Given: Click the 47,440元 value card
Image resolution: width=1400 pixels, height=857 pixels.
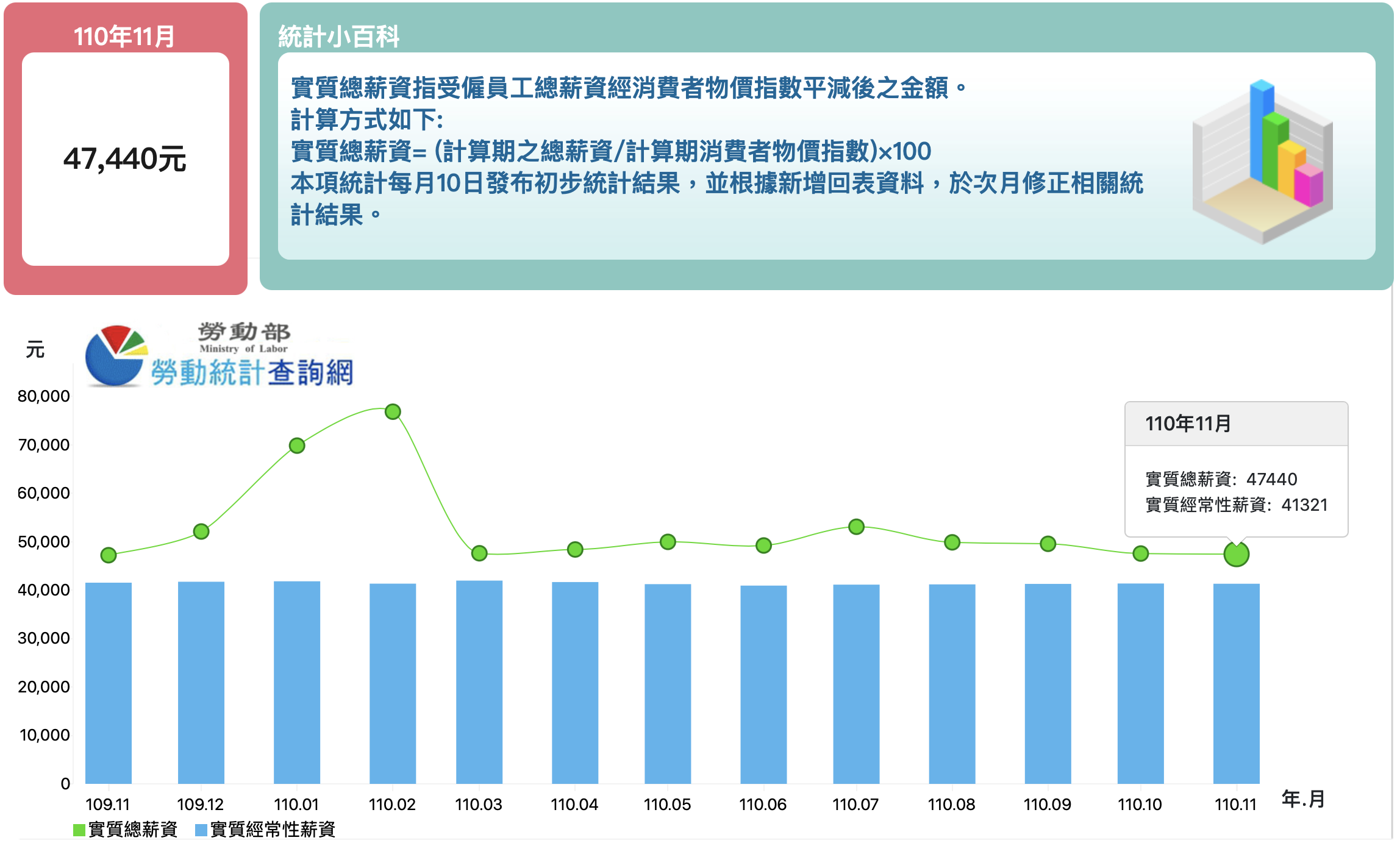Looking at the screenshot, I should pyautogui.click(x=126, y=159).
